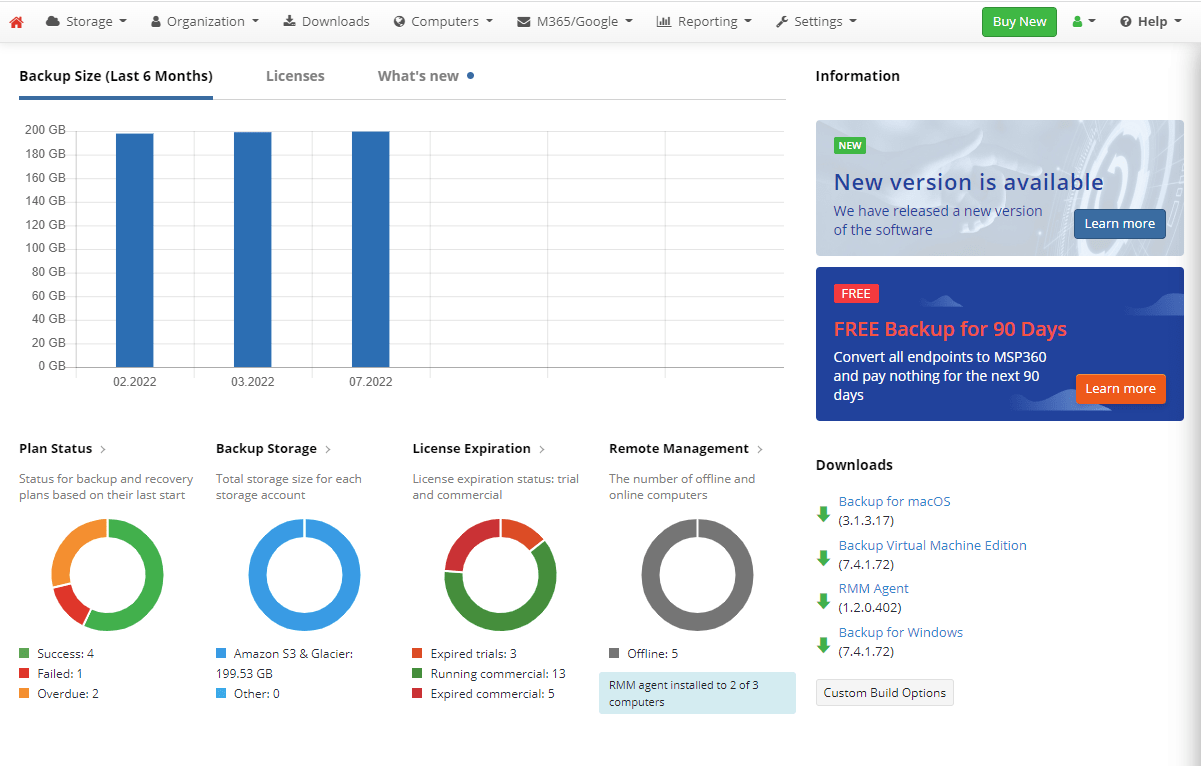
Task: Open Custom Build Options
Action: point(884,692)
